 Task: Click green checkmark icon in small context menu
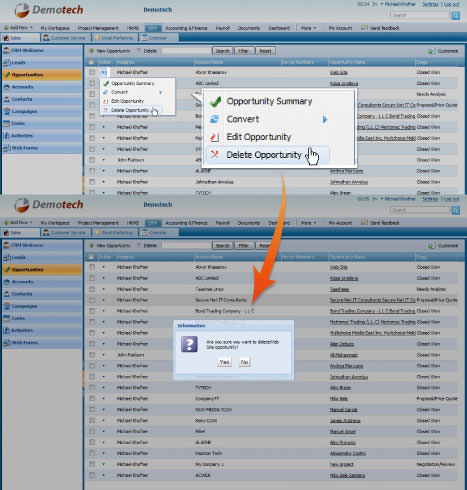pos(106,83)
